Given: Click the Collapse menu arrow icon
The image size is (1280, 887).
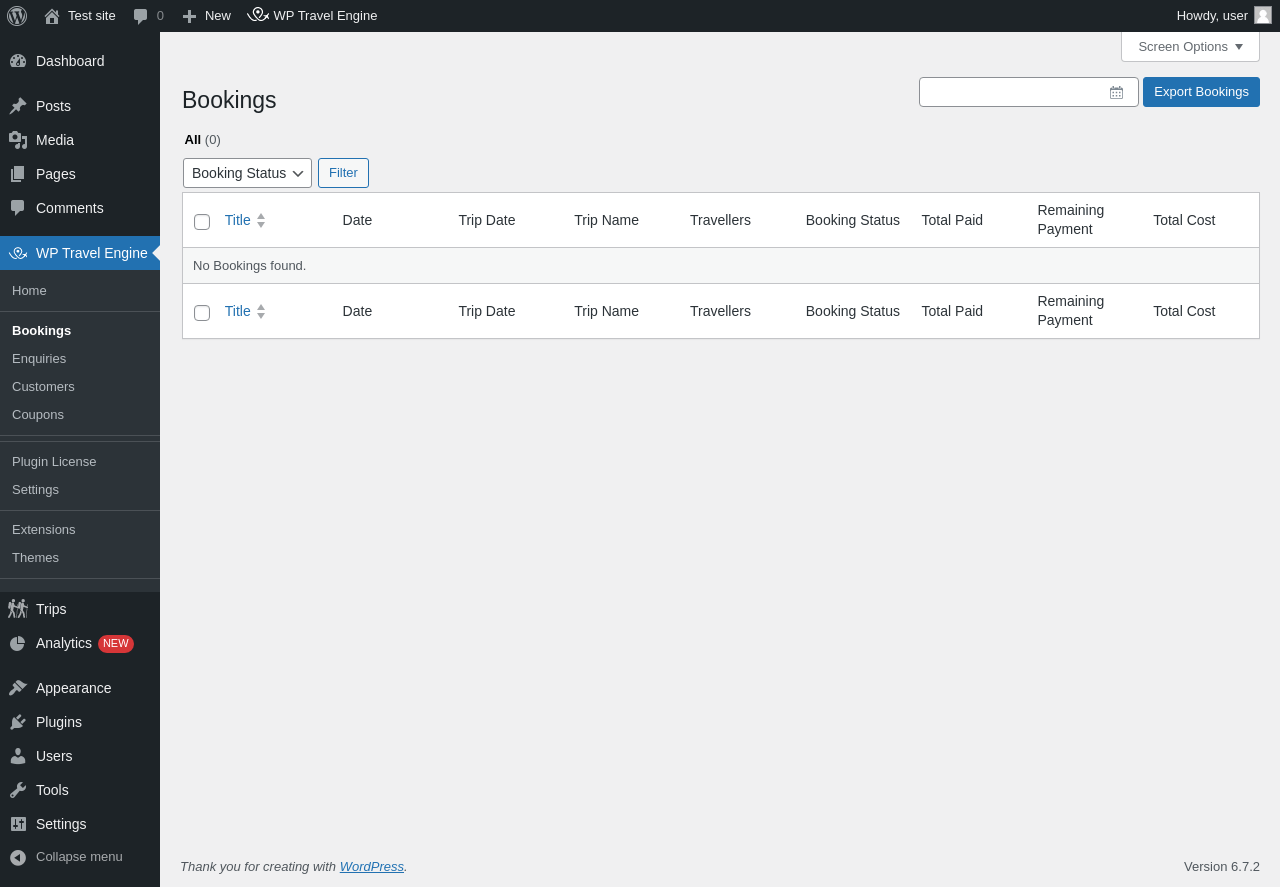Looking at the screenshot, I should [18, 857].
